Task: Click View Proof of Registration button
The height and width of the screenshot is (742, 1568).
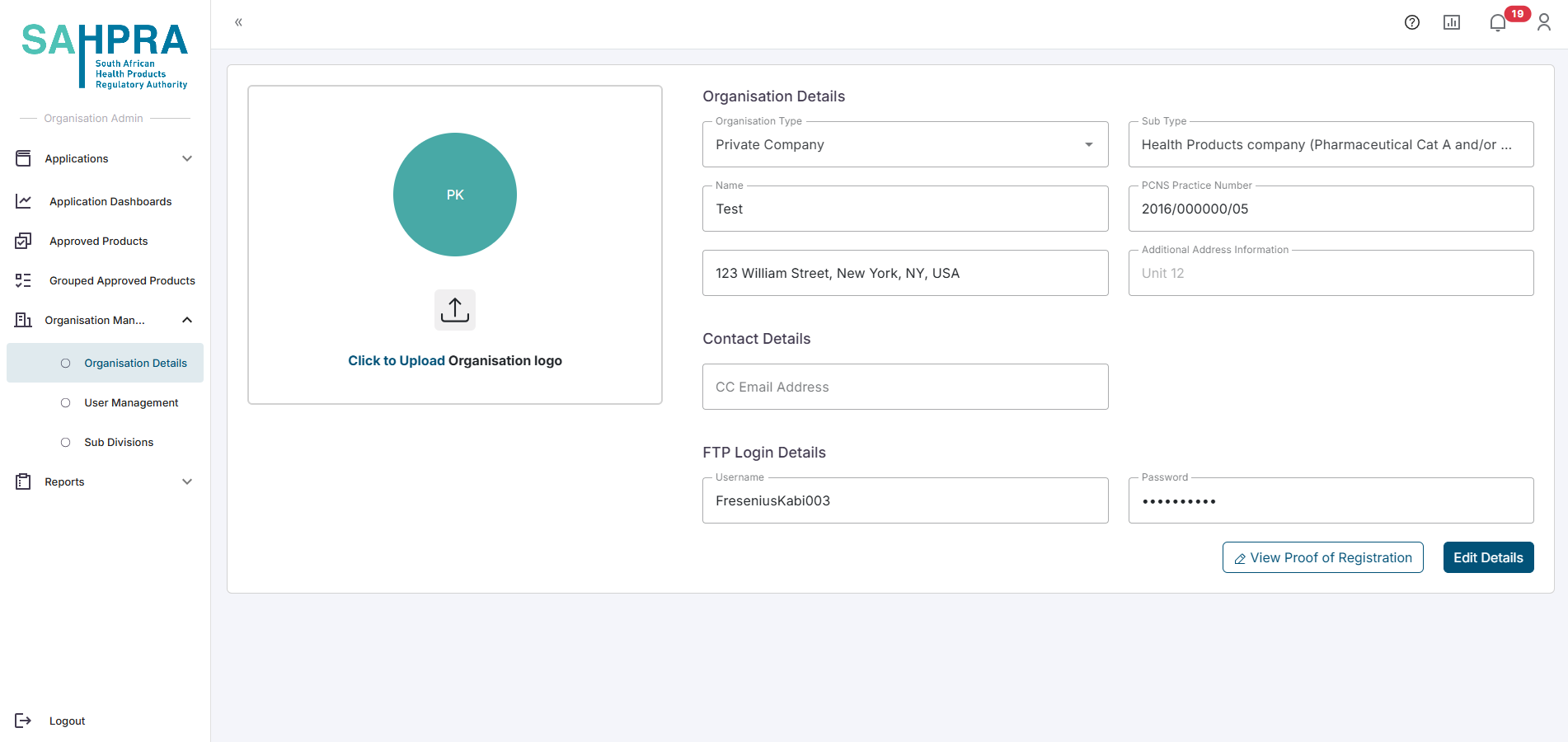Action: click(x=1322, y=557)
